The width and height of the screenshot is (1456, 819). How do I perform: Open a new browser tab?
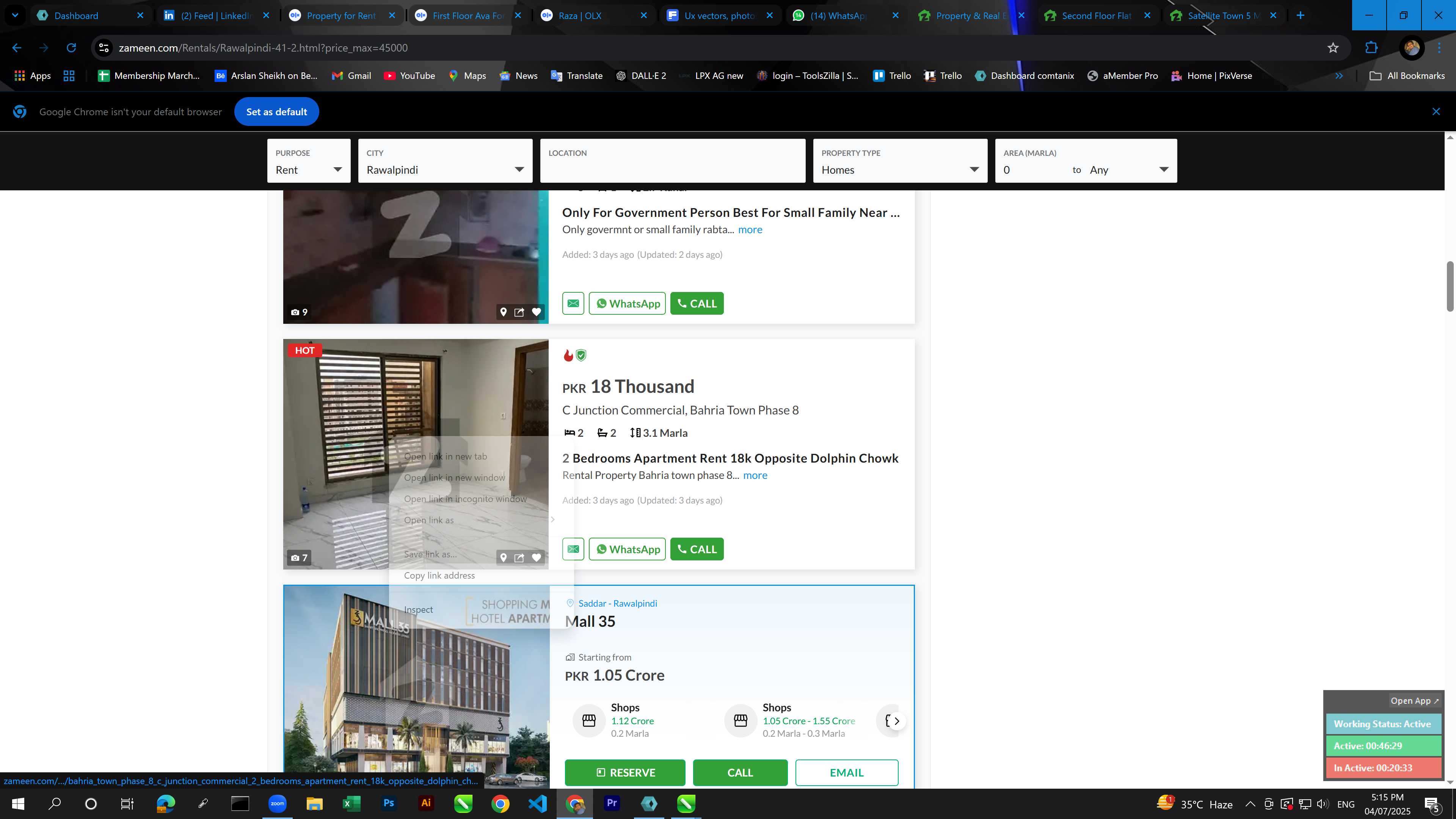pyautogui.click(x=1300, y=15)
